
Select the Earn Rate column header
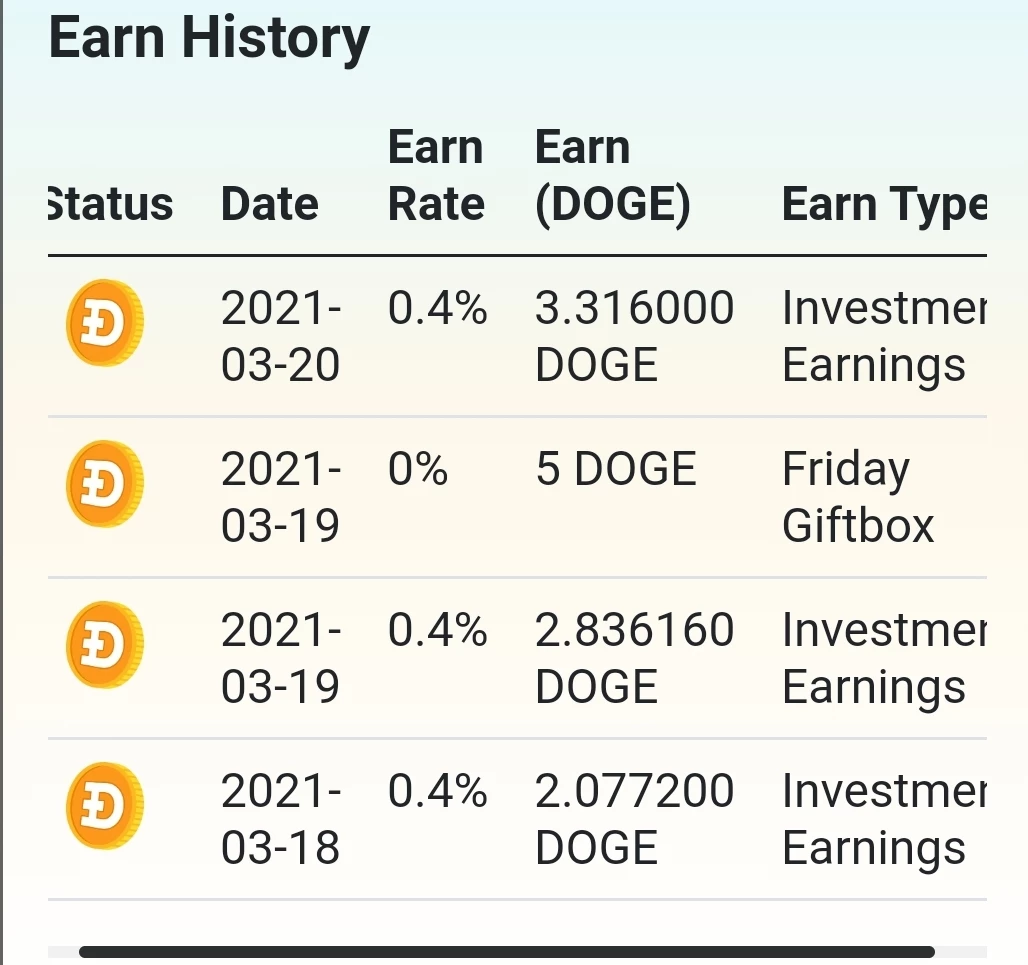pos(436,175)
